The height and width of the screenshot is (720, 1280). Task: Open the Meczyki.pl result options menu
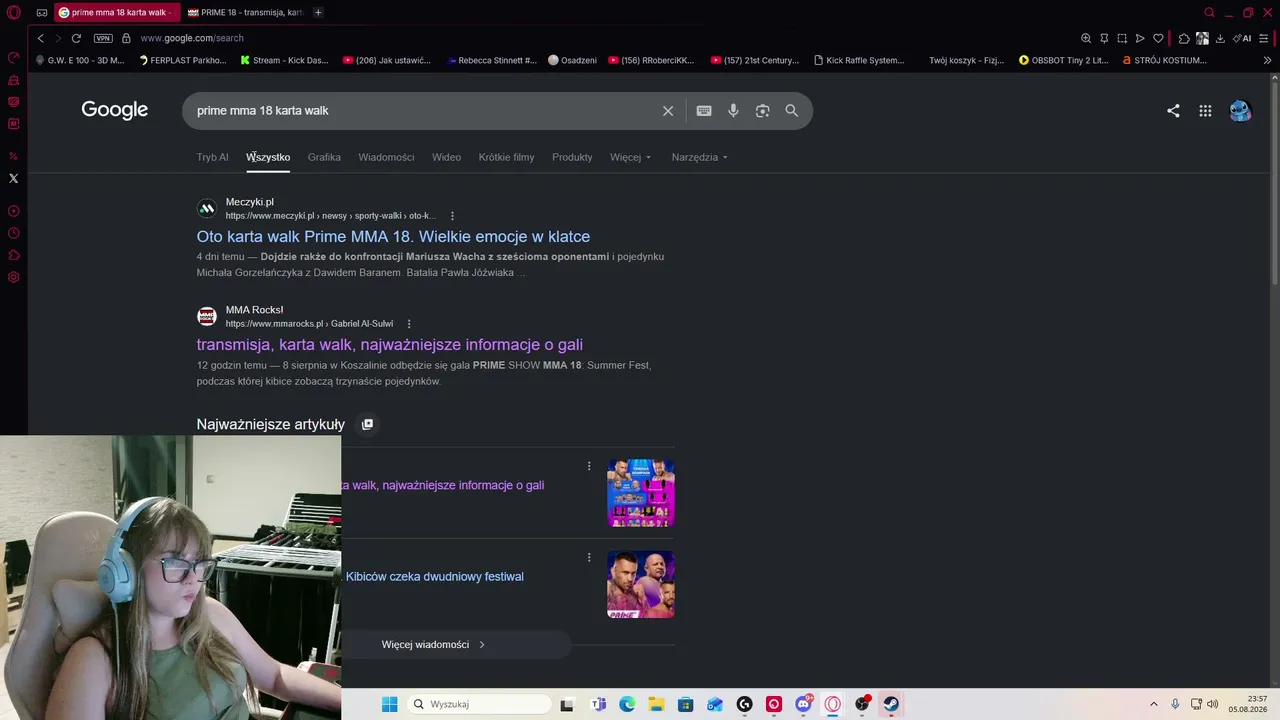coord(452,216)
